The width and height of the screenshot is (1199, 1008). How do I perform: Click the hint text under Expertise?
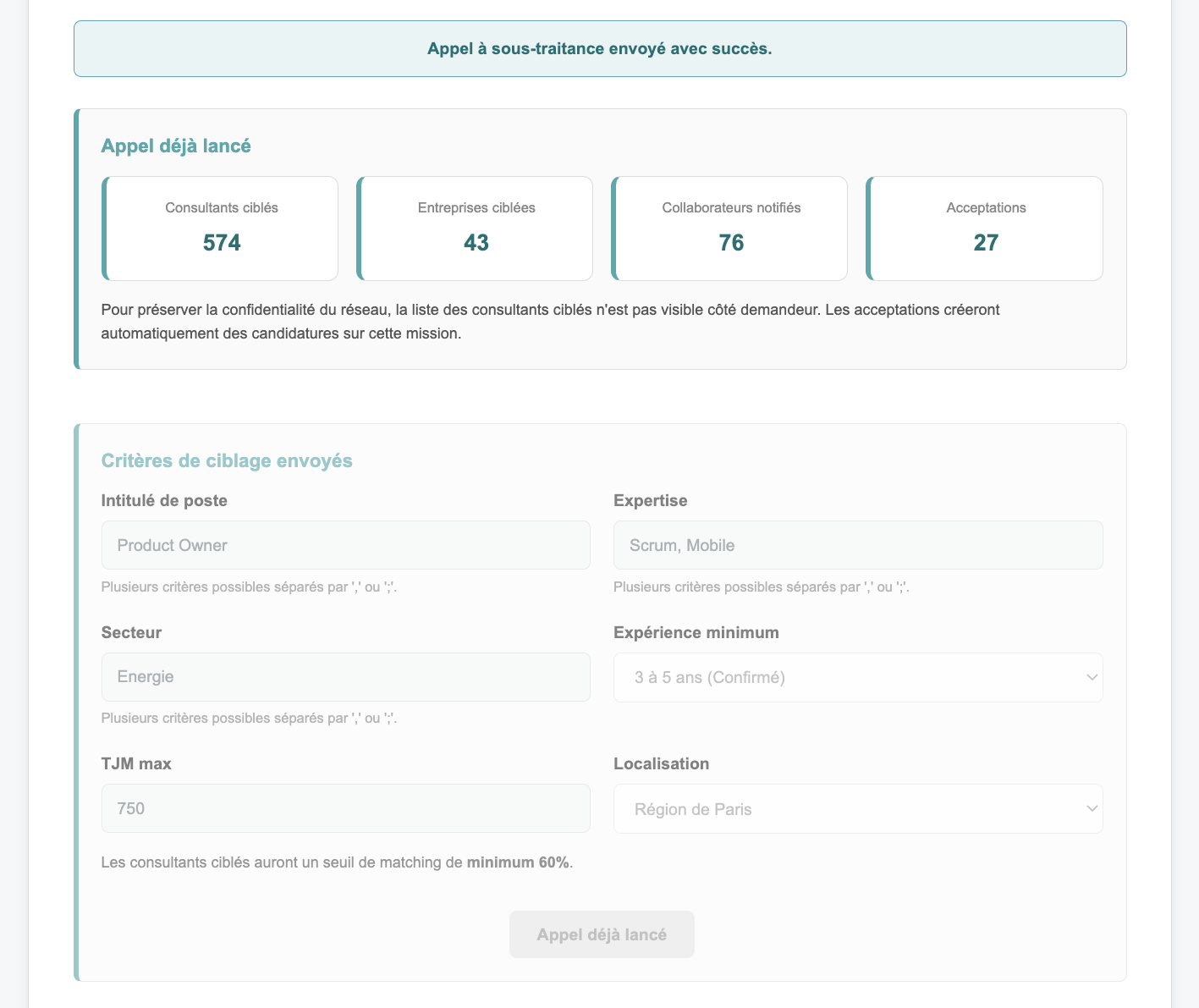coord(762,587)
